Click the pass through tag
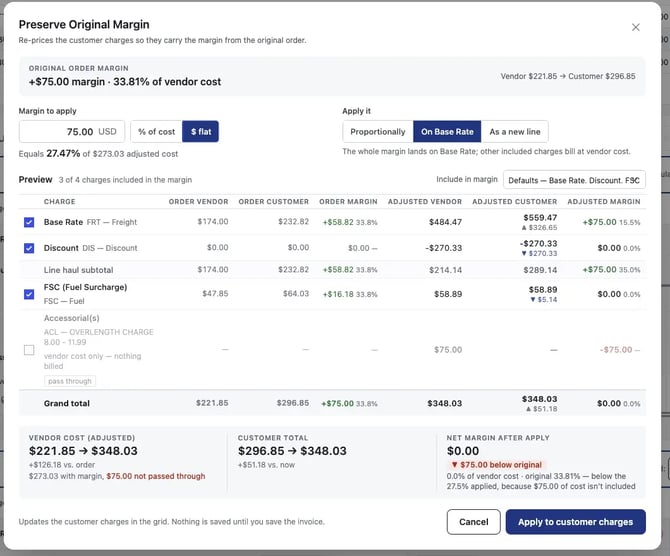The width and height of the screenshot is (670, 556). (x=70, y=381)
